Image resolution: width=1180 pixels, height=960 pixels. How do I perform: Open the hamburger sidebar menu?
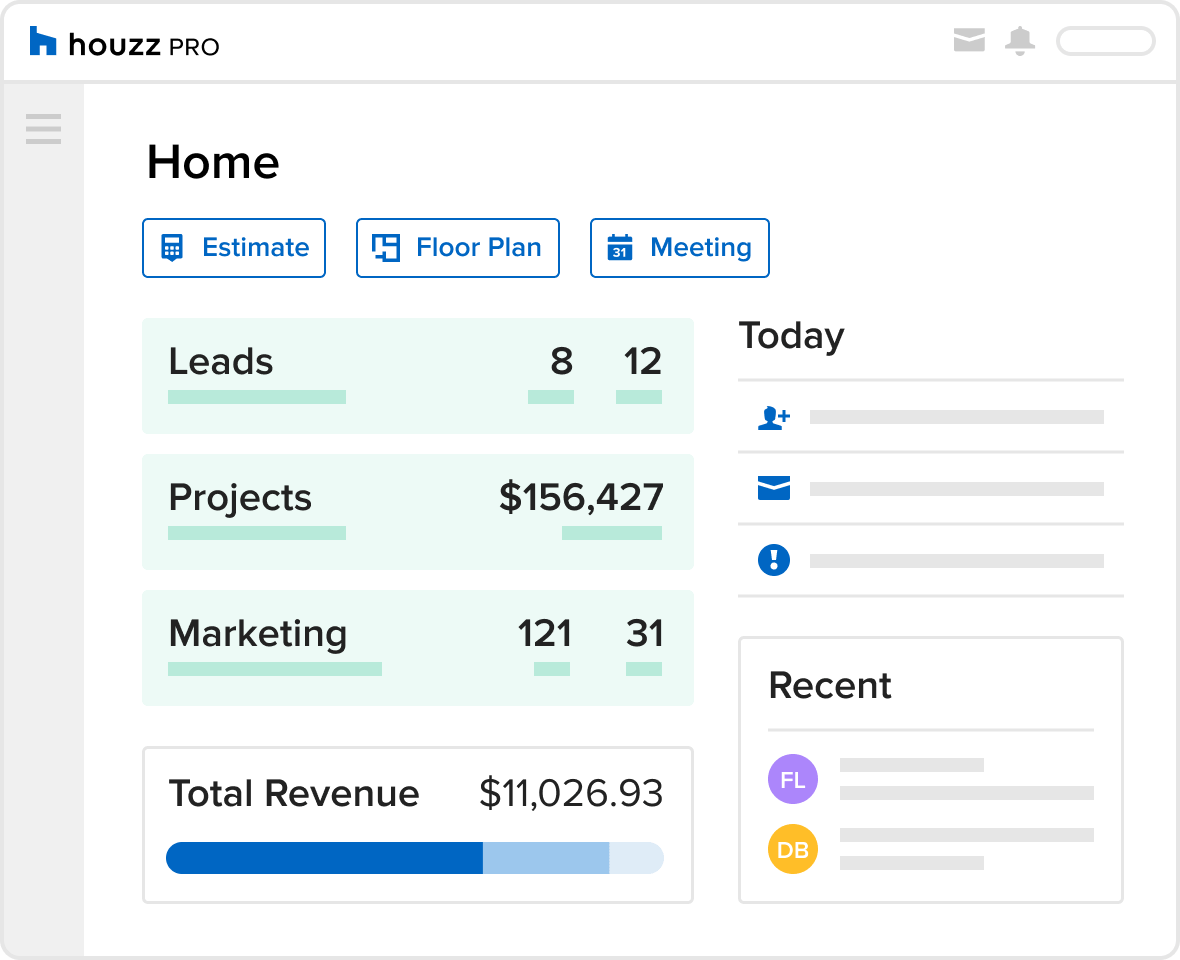point(43,129)
